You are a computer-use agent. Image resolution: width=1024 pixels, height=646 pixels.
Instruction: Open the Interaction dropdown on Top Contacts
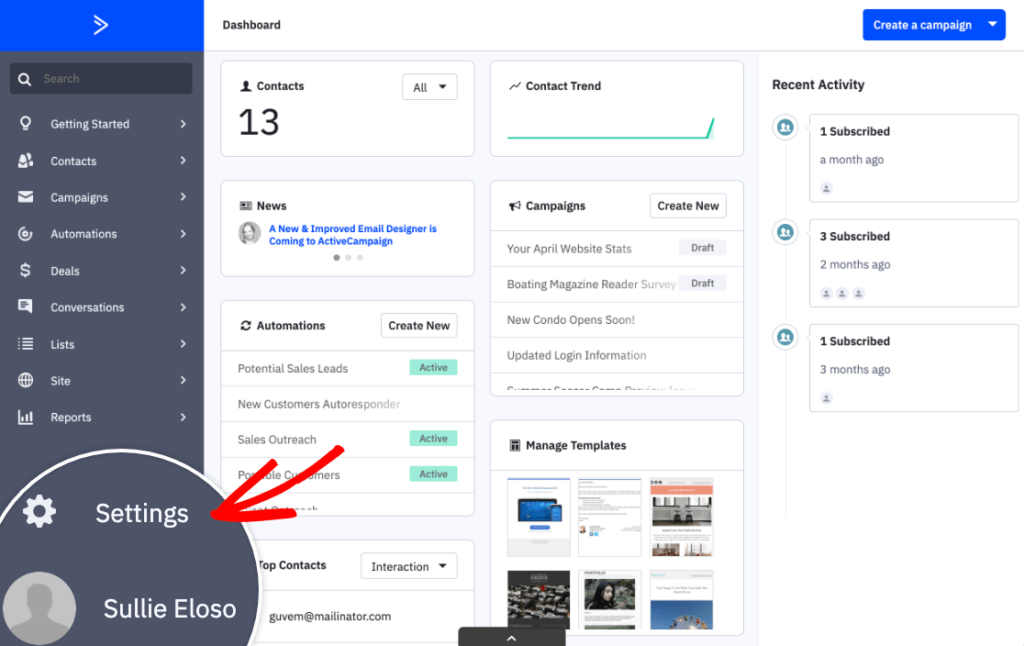click(409, 565)
